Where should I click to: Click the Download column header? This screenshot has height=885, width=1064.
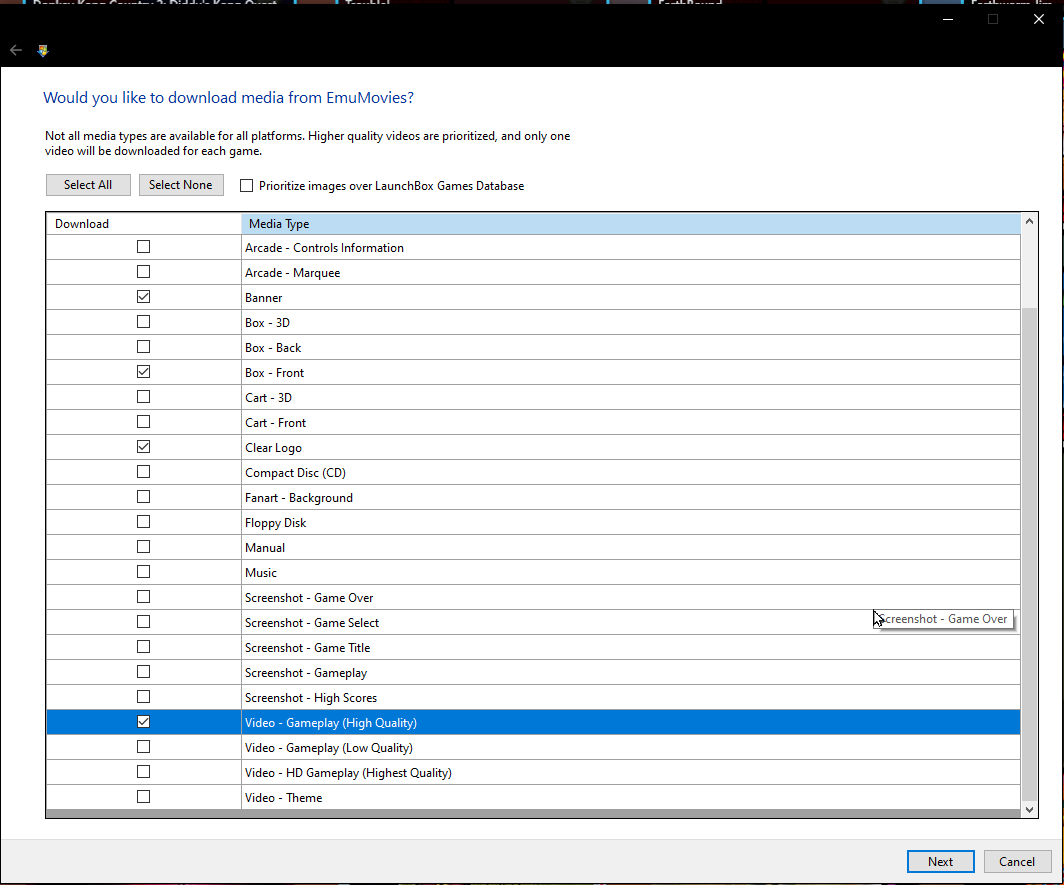[143, 224]
